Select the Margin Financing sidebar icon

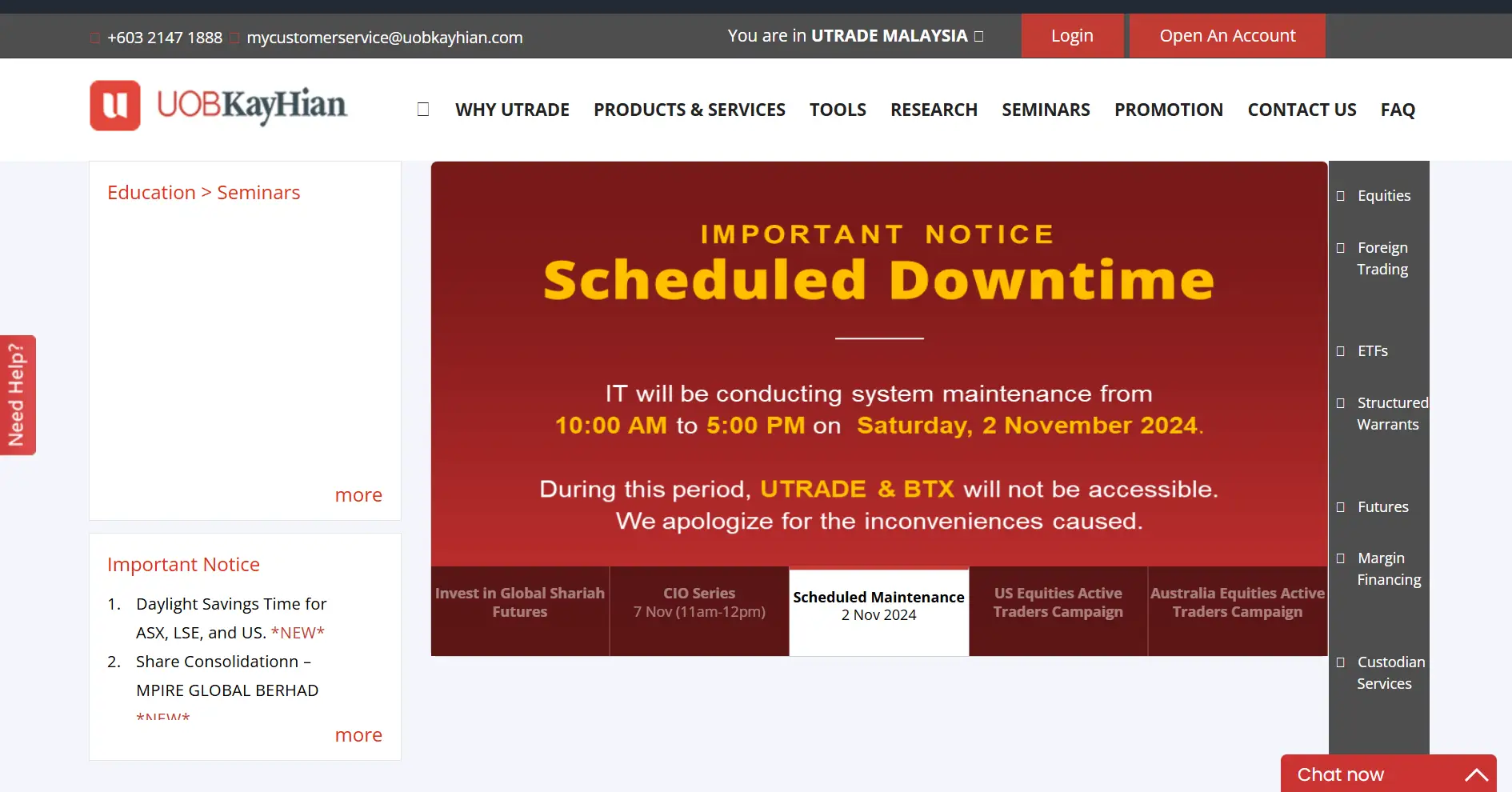(1340, 558)
